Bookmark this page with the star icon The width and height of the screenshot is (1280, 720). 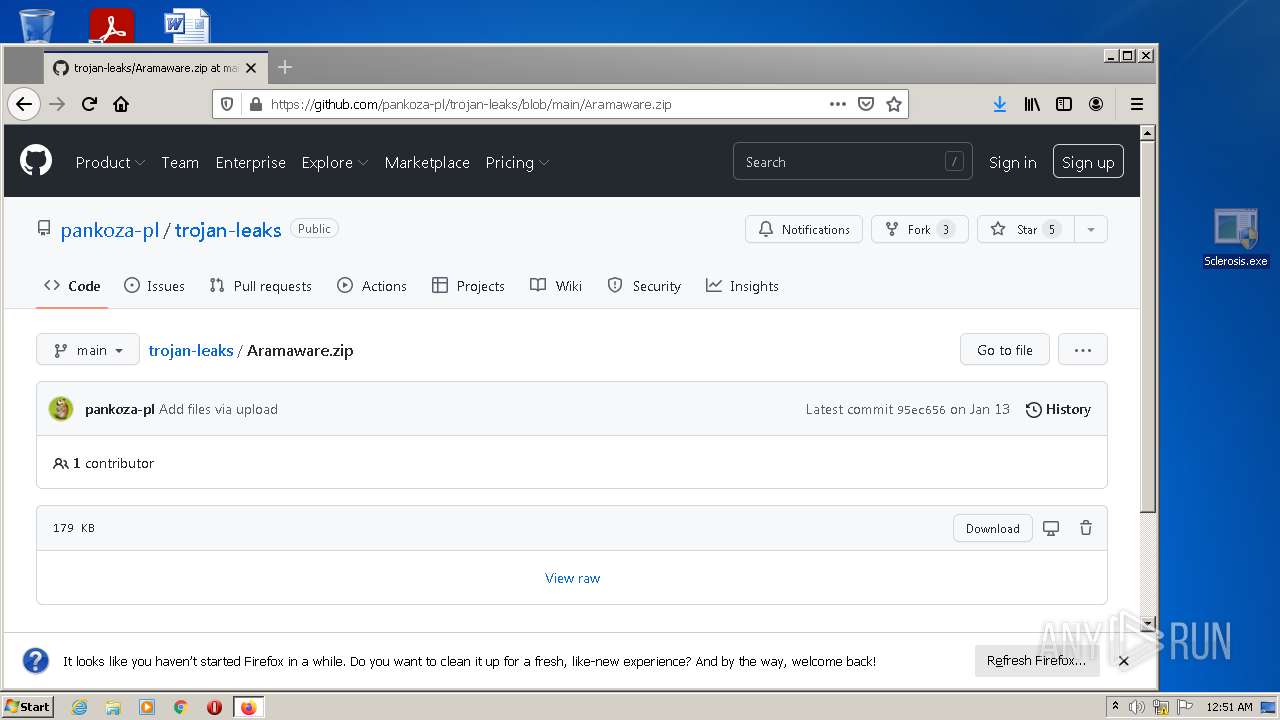click(894, 104)
